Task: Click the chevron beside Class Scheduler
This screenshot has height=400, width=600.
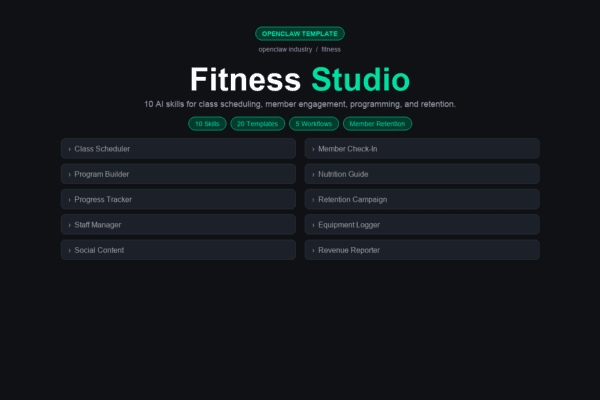Action: tap(69, 149)
